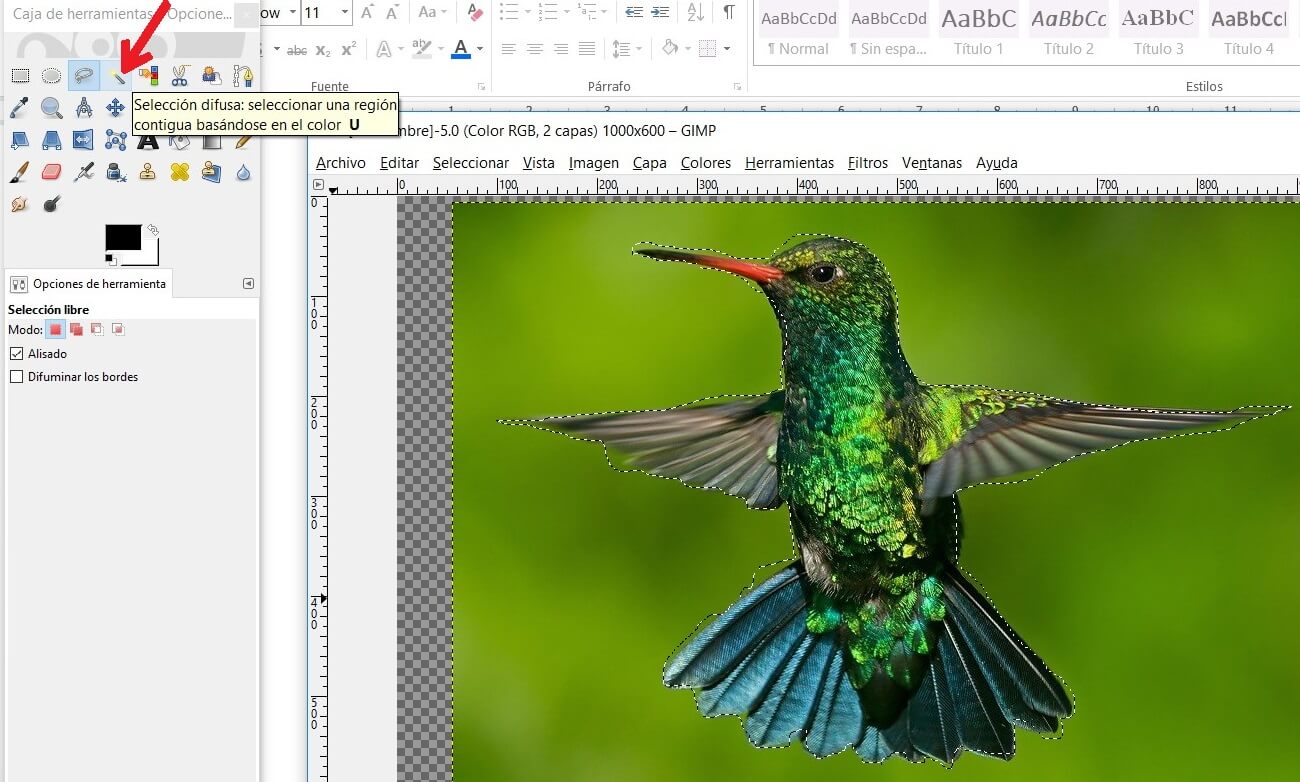Image resolution: width=1300 pixels, height=782 pixels.
Task: Activate the Foreground Select tool
Action: tap(211, 76)
